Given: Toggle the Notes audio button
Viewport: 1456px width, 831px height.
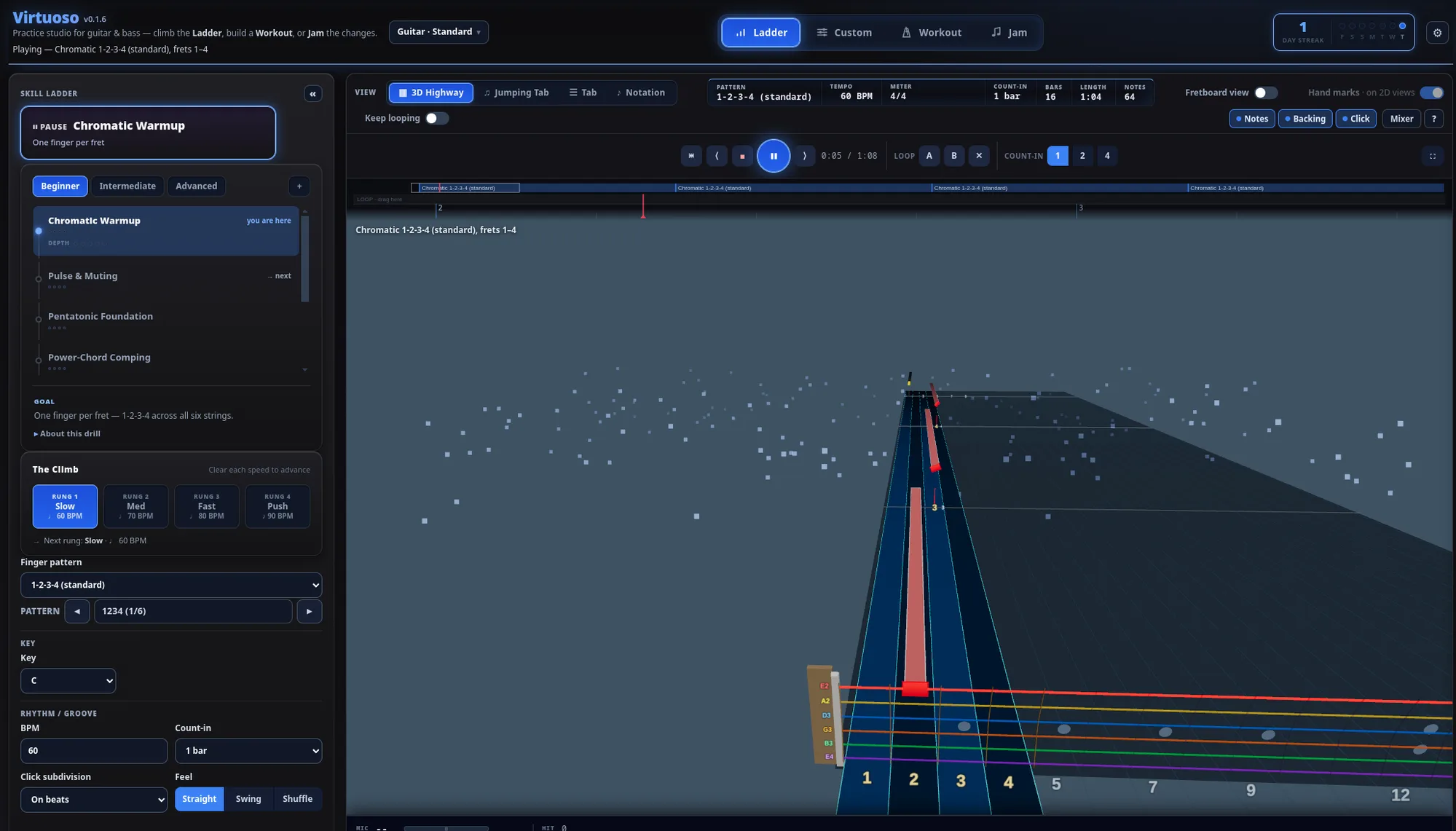Looking at the screenshot, I should 1252,119.
